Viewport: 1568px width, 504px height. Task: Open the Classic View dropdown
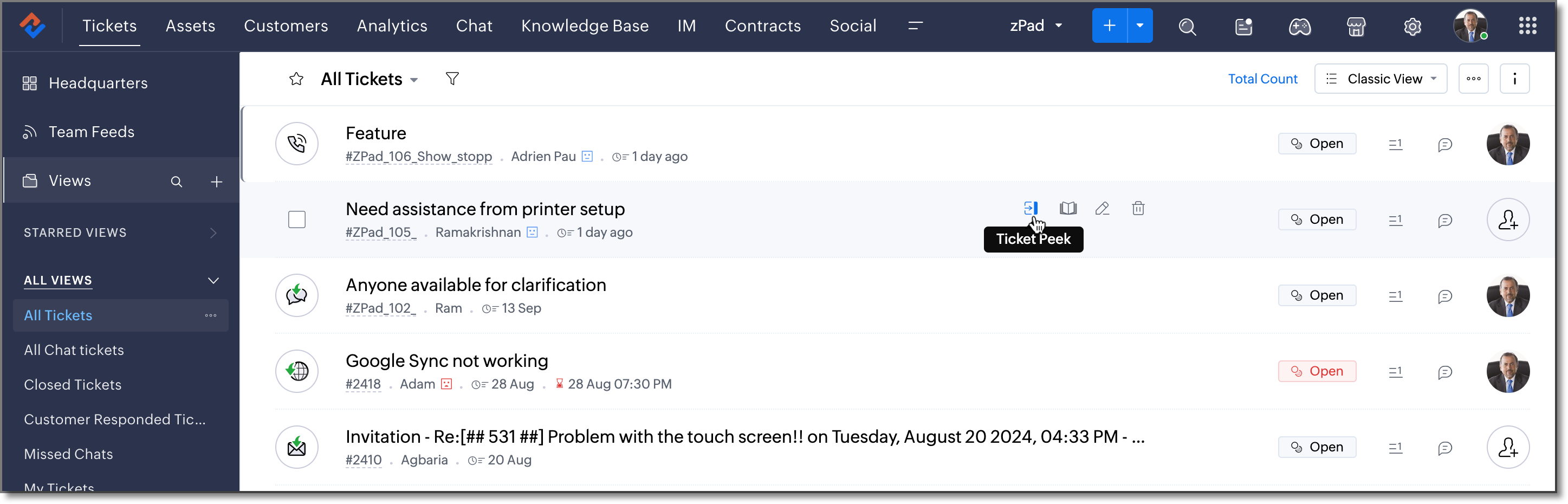click(1381, 79)
